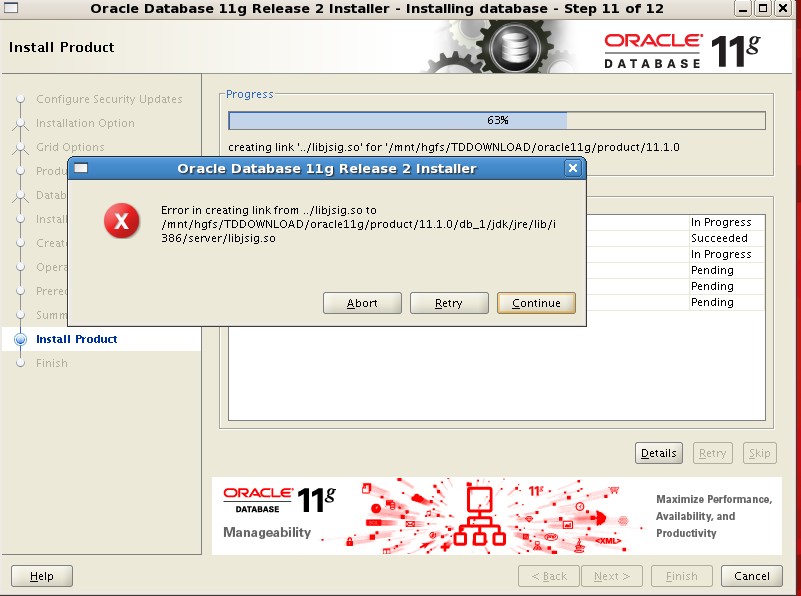This screenshot has height=596, width=801.
Task: Click the error dialog title bar
Action: 326,169
